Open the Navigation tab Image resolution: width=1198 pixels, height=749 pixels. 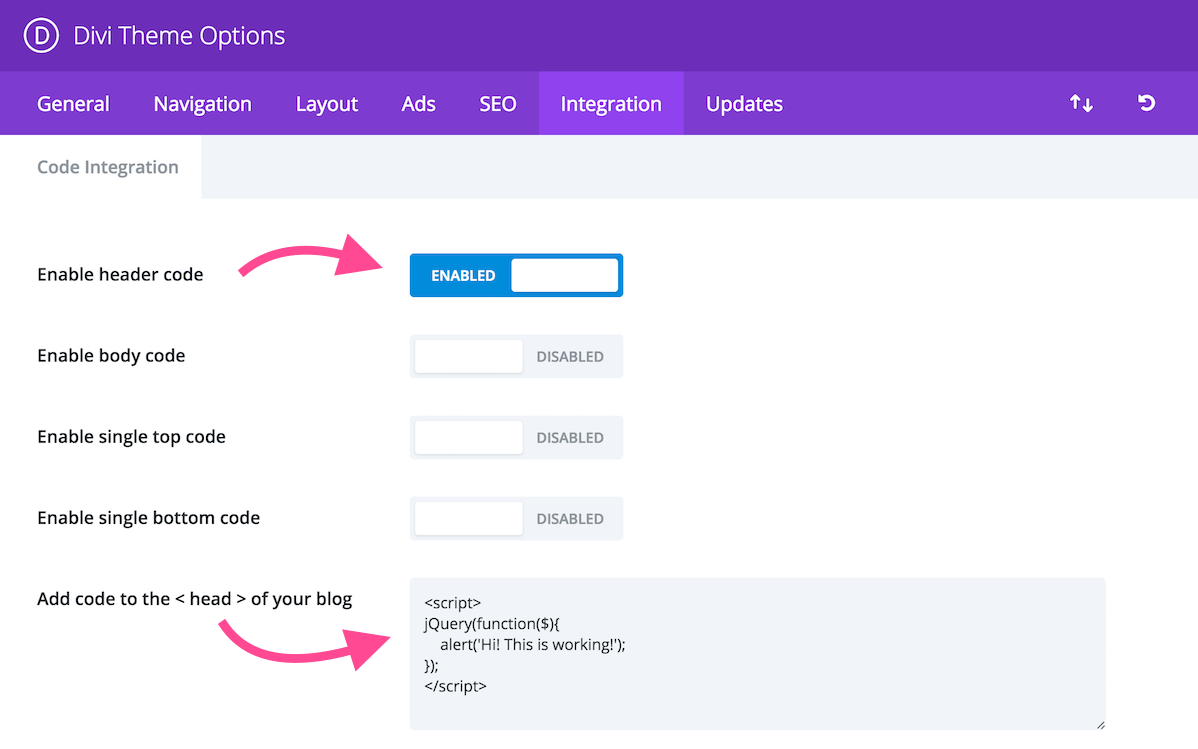(x=202, y=103)
